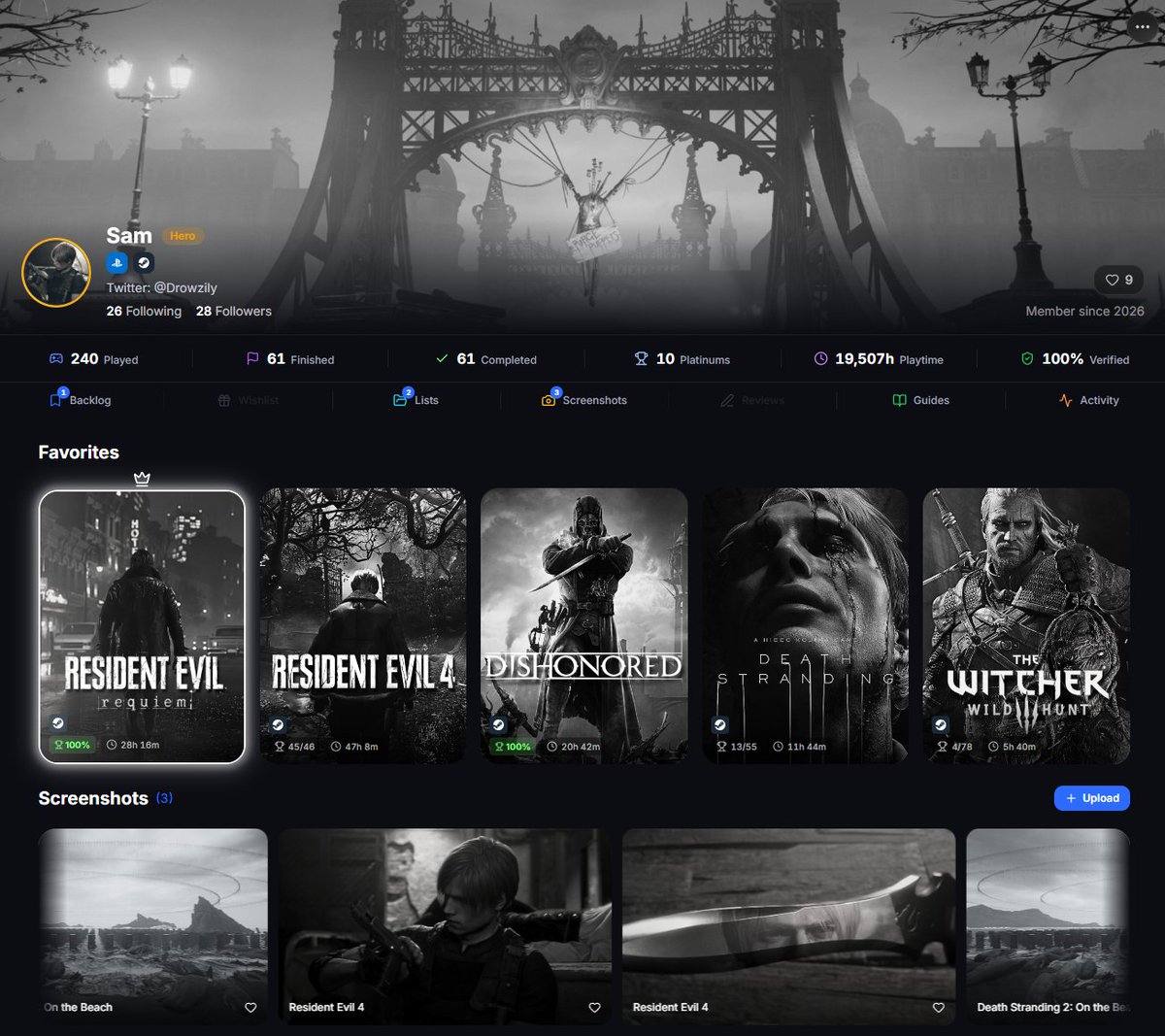Viewport: 1165px width, 1036px height.
Task: Click the 20h 42m playtime on Dishonored
Action: [x=574, y=747]
